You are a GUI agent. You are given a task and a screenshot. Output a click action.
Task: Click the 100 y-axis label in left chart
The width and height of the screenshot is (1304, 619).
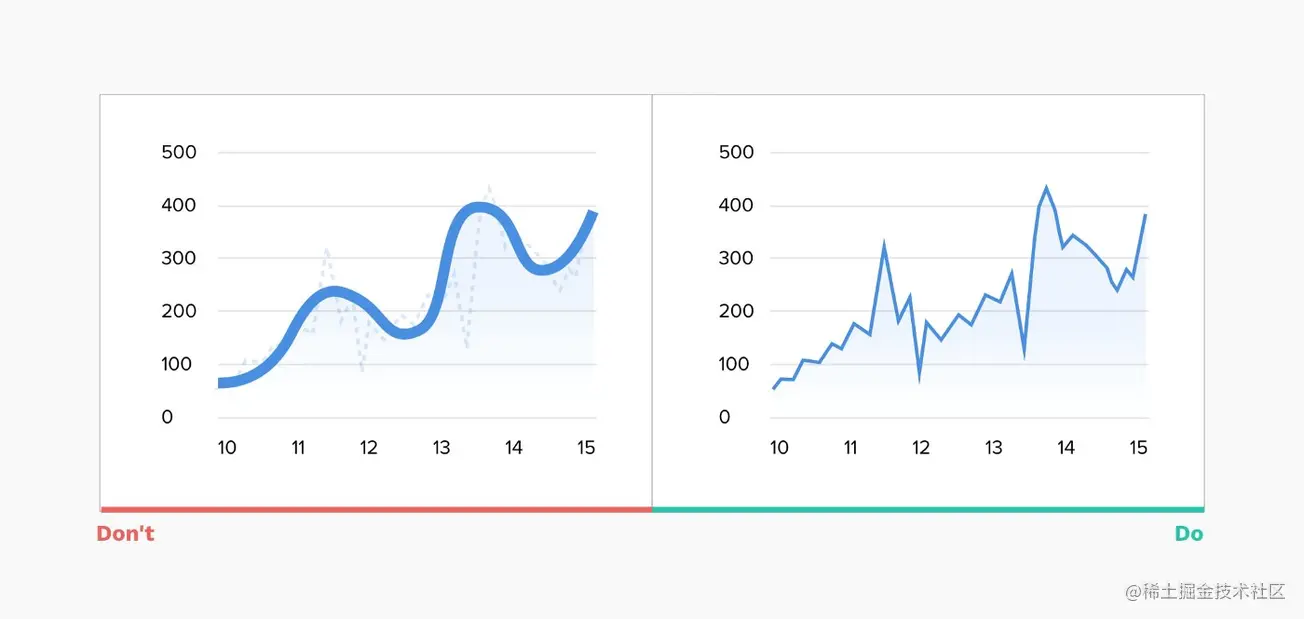(179, 364)
